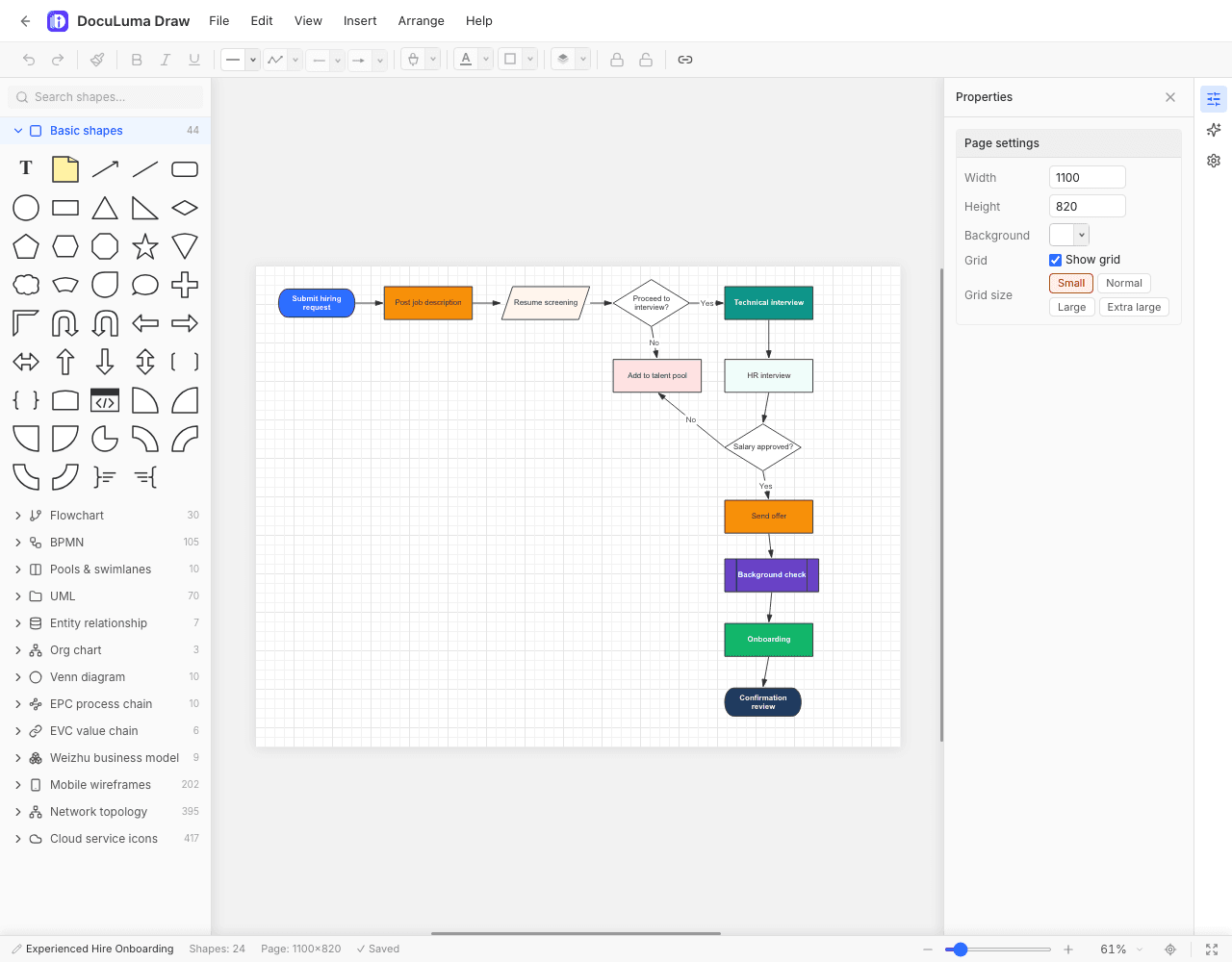Screen dimensions: 1232x962
Task: Expand the Network topology category
Action: point(18,812)
